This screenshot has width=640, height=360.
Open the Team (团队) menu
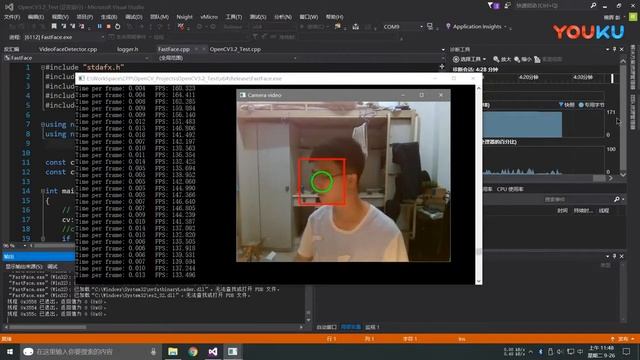point(159,17)
